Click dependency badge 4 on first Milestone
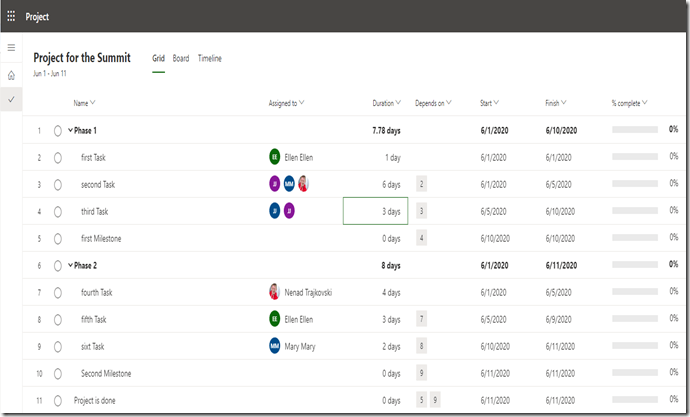The width and height of the screenshot is (690, 417). pos(422,238)
